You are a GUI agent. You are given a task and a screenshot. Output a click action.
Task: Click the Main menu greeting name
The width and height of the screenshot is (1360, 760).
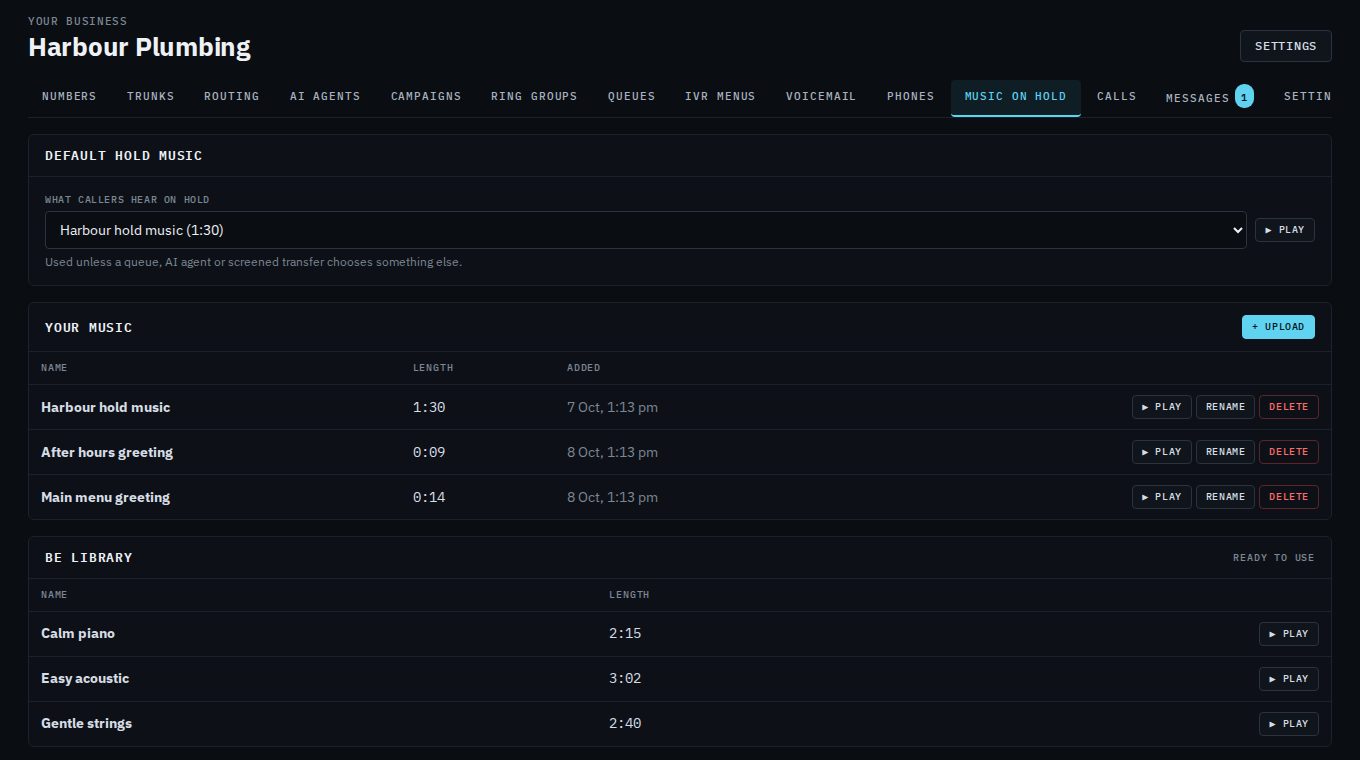point(105,497)
